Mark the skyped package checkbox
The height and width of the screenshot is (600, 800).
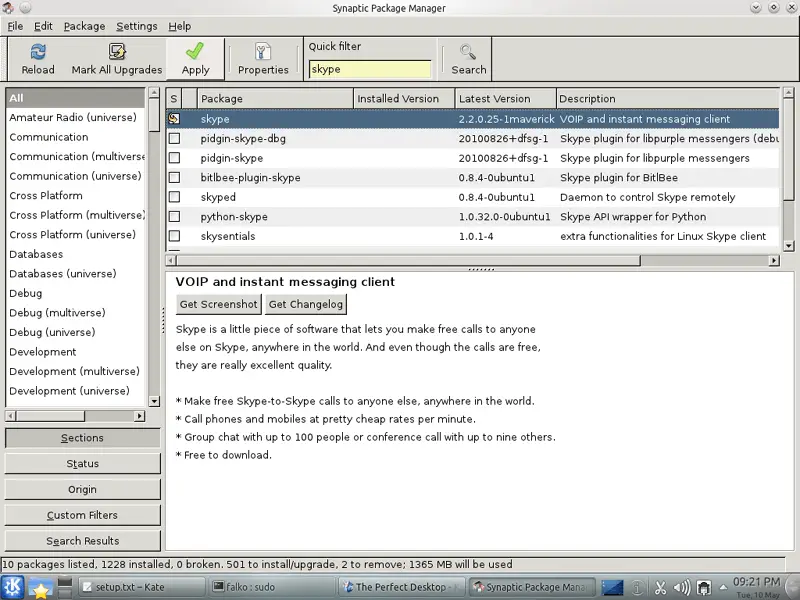pyautogui.click(x=174, y=197)
